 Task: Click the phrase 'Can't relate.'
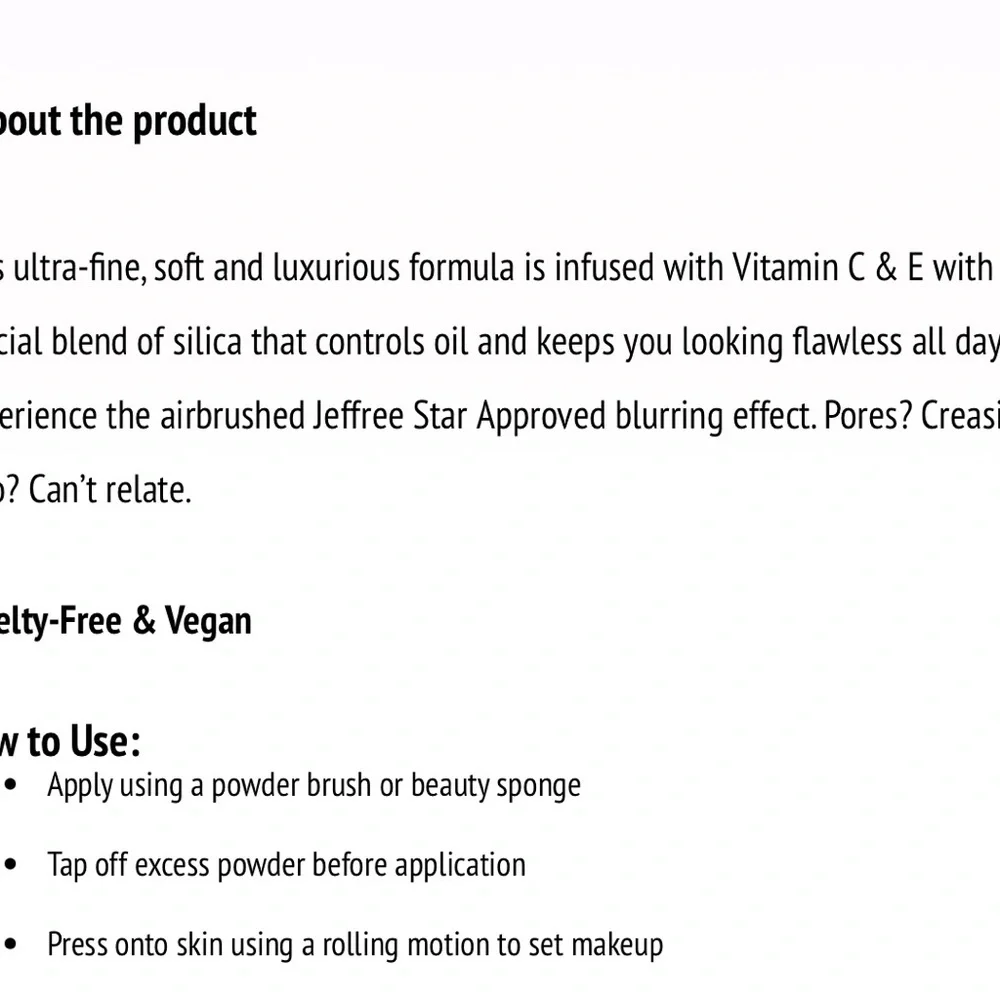[110, 490]
